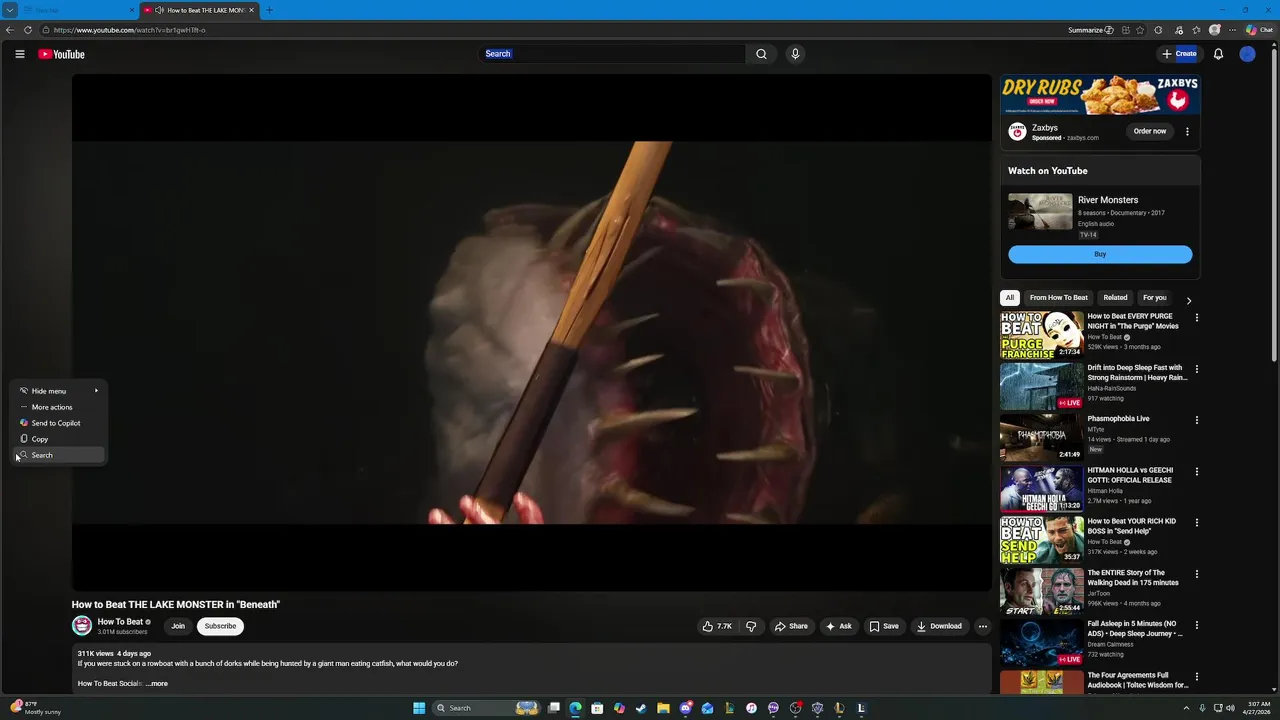The height and width of the screenshot is (720, 1280).
Task: Open options for EVERY PURGE NIGHT video
Action: tap(1196, 318)
